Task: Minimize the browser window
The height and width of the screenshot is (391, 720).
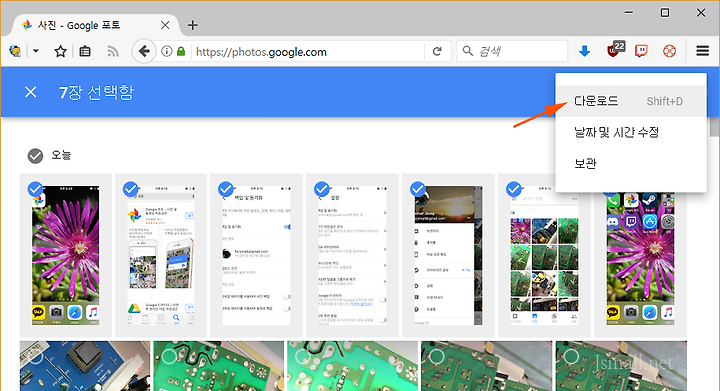Action: click(x=629, y=12)
